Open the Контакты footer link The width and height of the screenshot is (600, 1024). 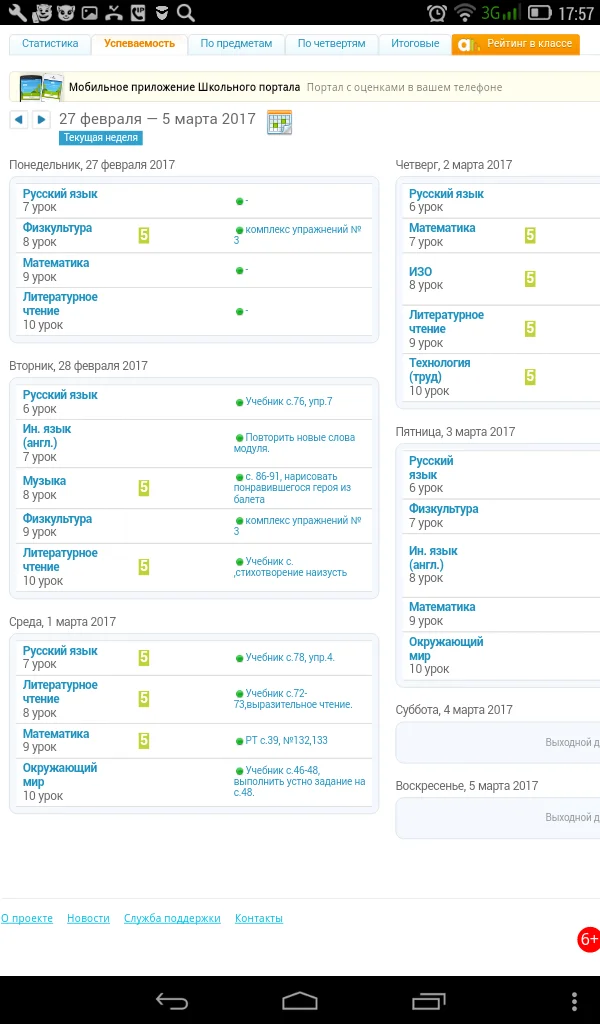point(259,918)
